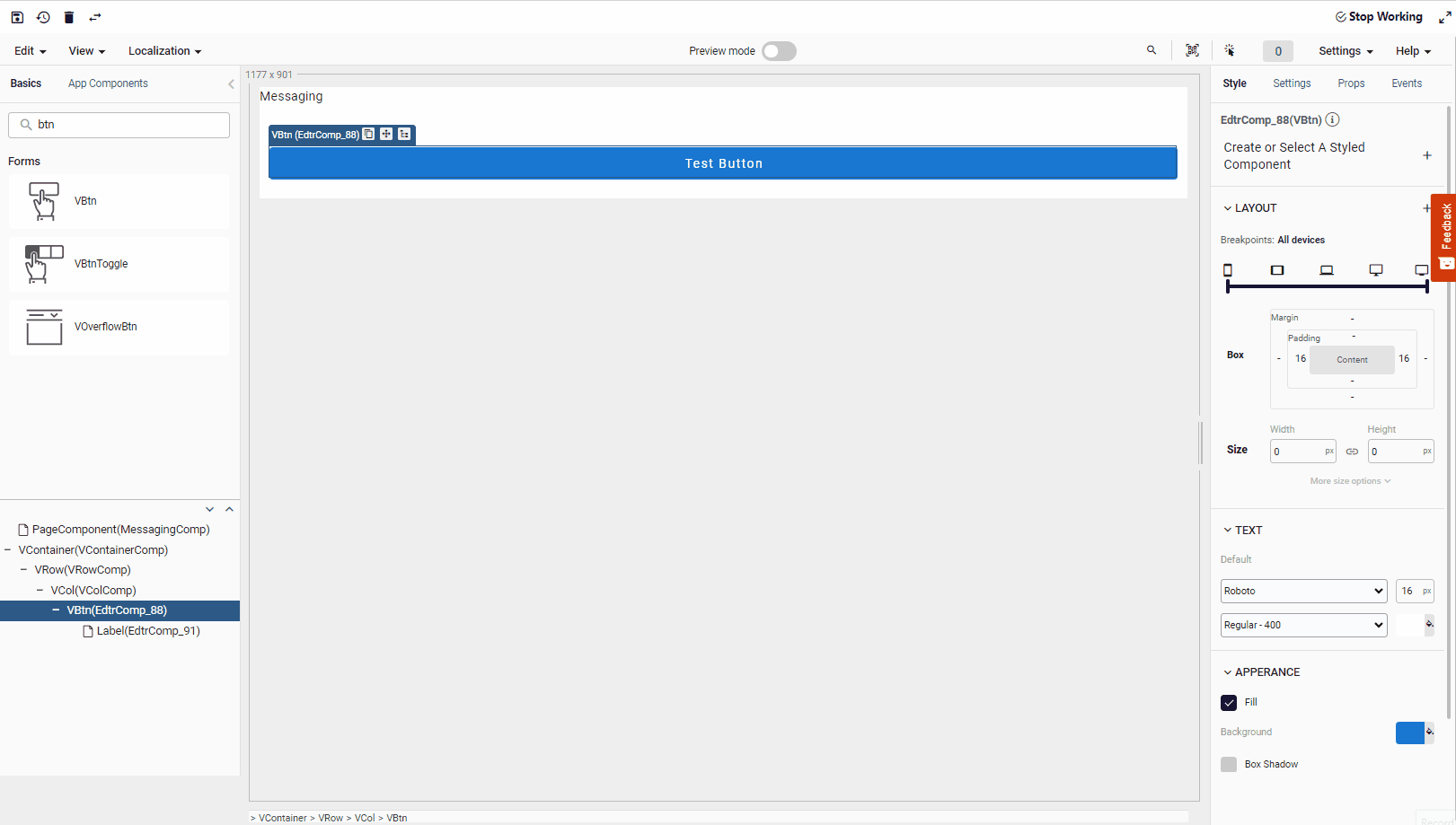Image resolution: width=1456 pixels, height=825 pixels.
Task: Open the history clock icon
Action: [x=43, y=17]
